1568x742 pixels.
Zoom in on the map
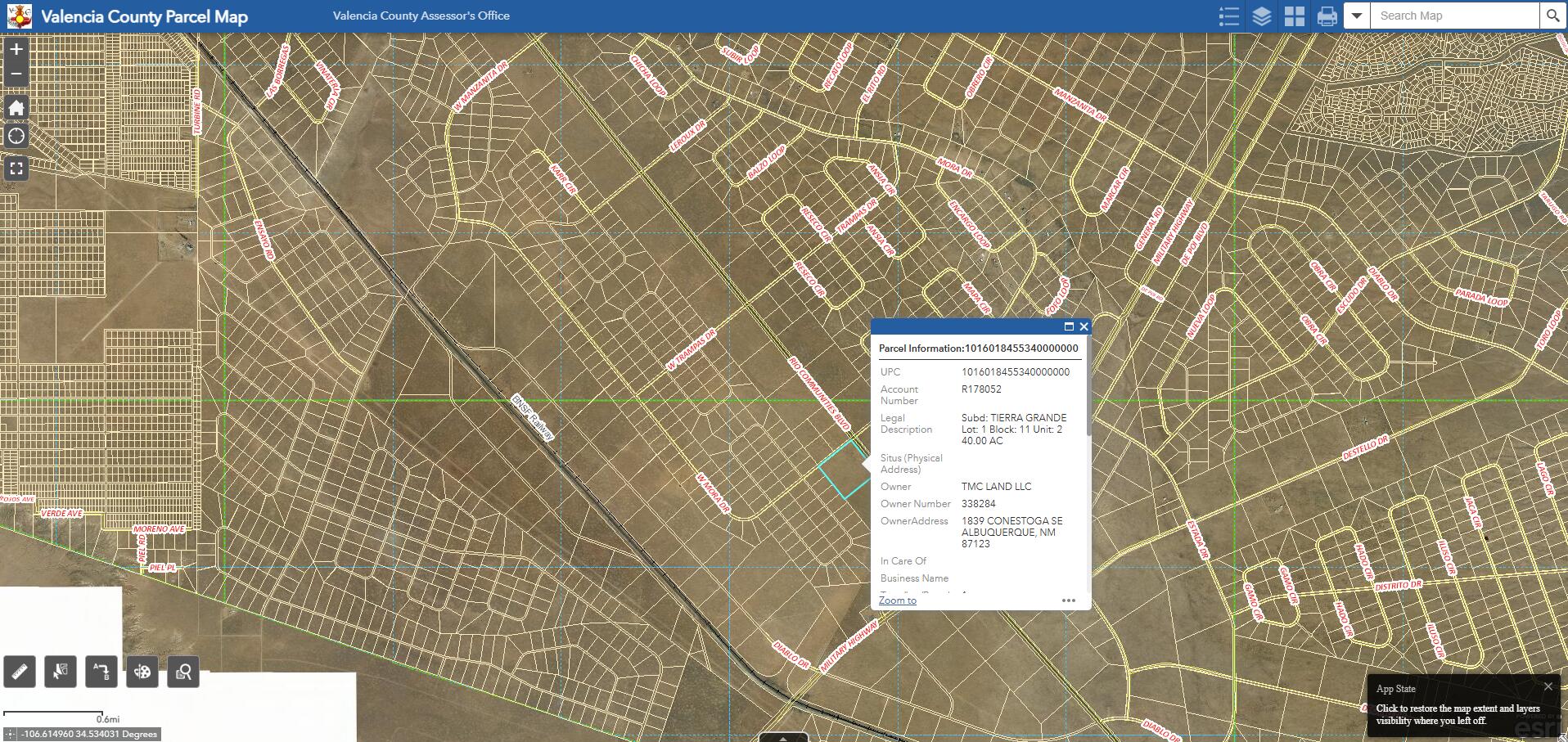[16, 50]
